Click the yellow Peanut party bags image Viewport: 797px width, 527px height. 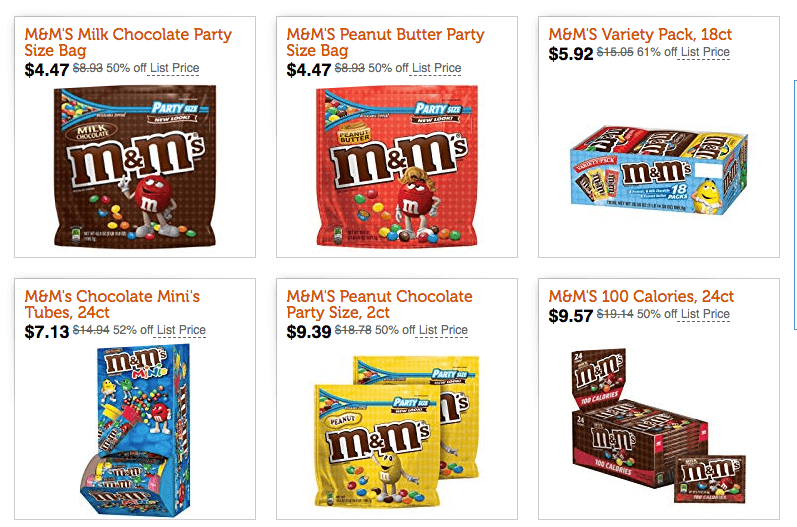click(397, 431)
